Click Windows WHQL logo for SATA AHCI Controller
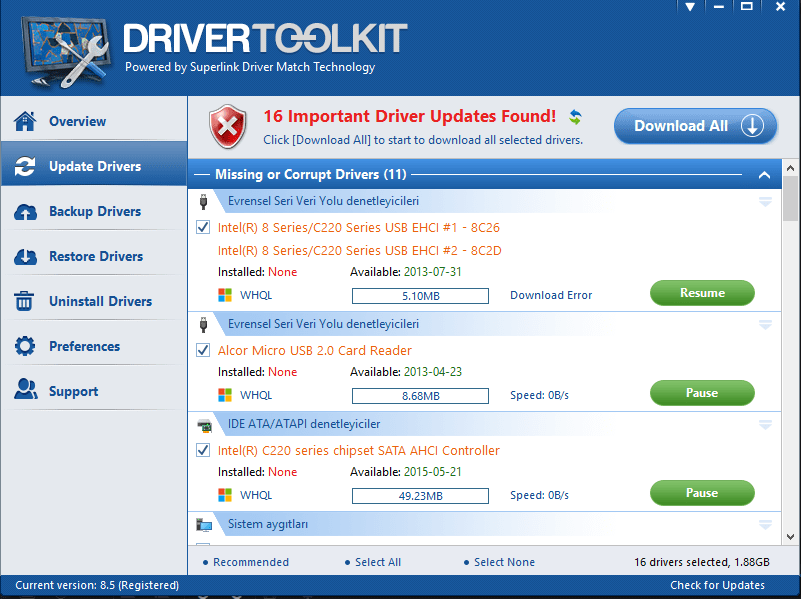 (x=225, y=495)
